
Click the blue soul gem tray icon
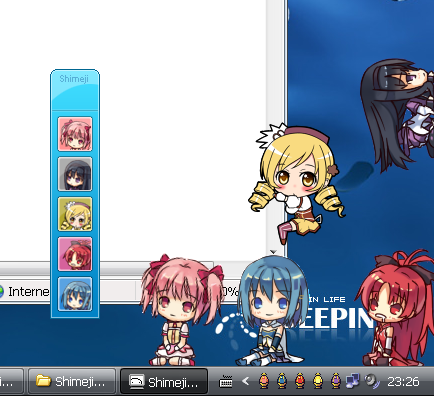(282, 381)
